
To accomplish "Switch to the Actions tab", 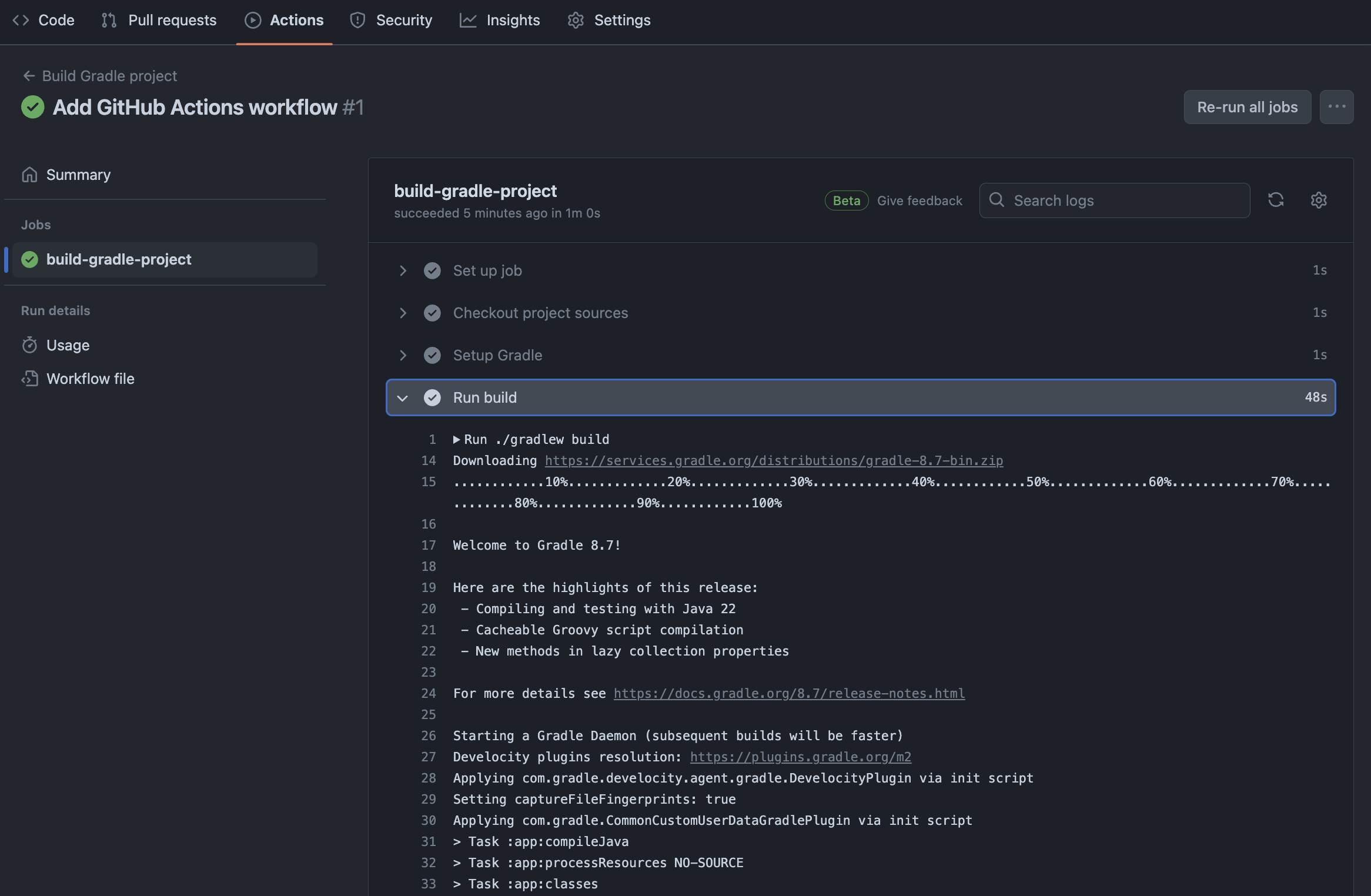I will point(285,20).
